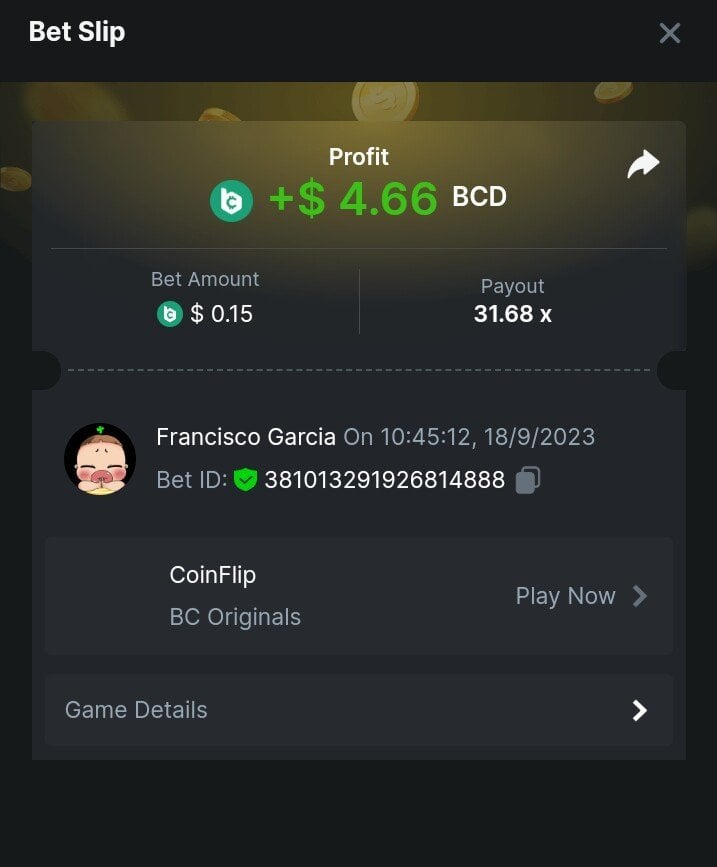717x867 pixels.
Task: Click the BC Originals label
Action: tap(235, 617)
